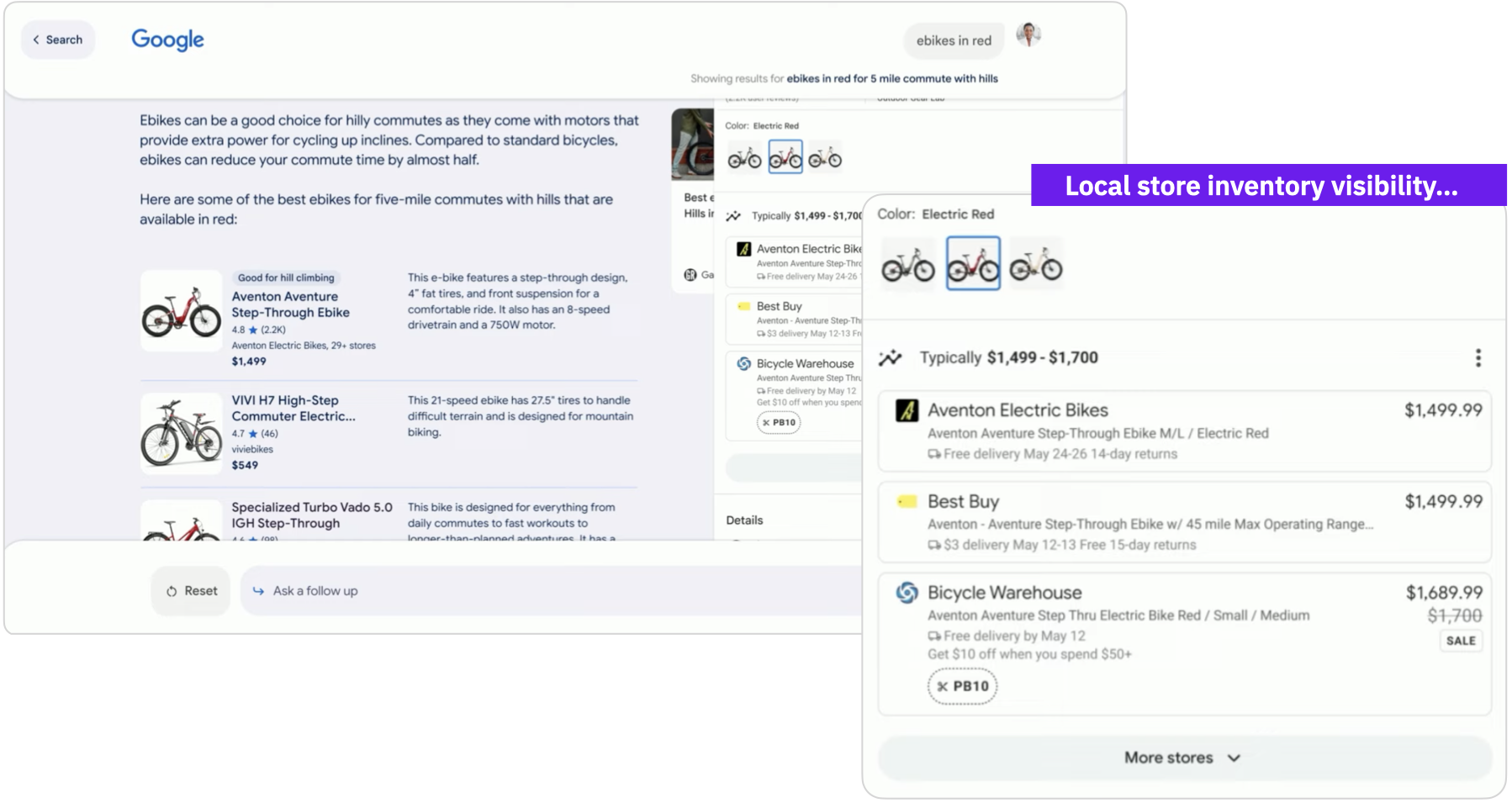Select Electric Red swatch in large panel
This screenshot has height=803, width=1512.
pos(973,264)
